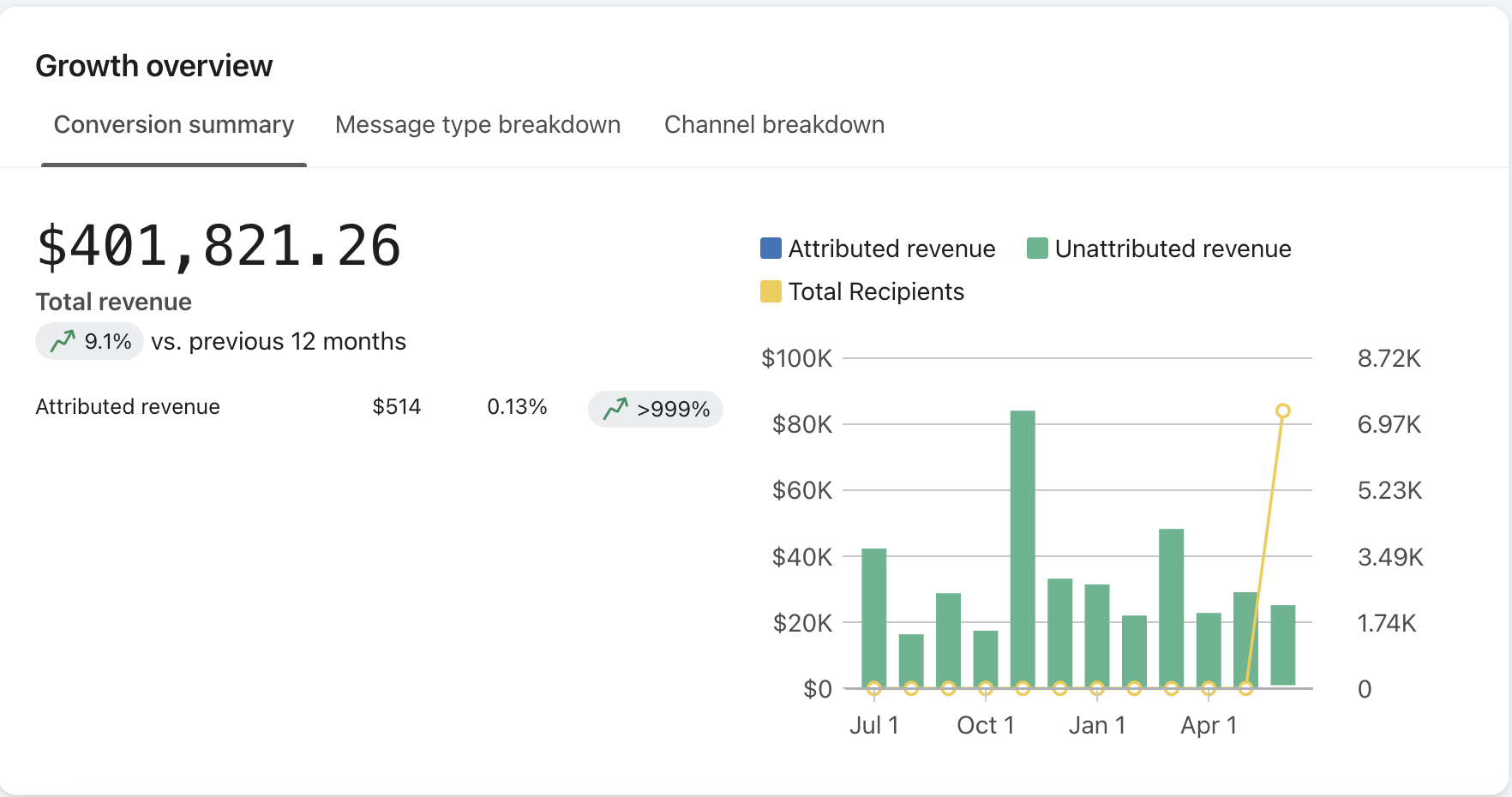Click the Attributed revenue row label

[128, 406]
